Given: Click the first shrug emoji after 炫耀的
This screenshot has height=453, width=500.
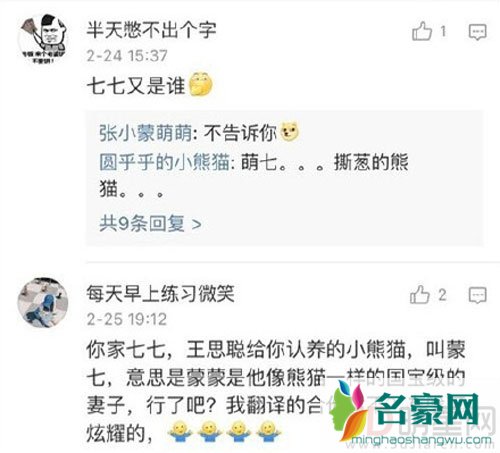Looking at the screenshot, I should [180, 432].
